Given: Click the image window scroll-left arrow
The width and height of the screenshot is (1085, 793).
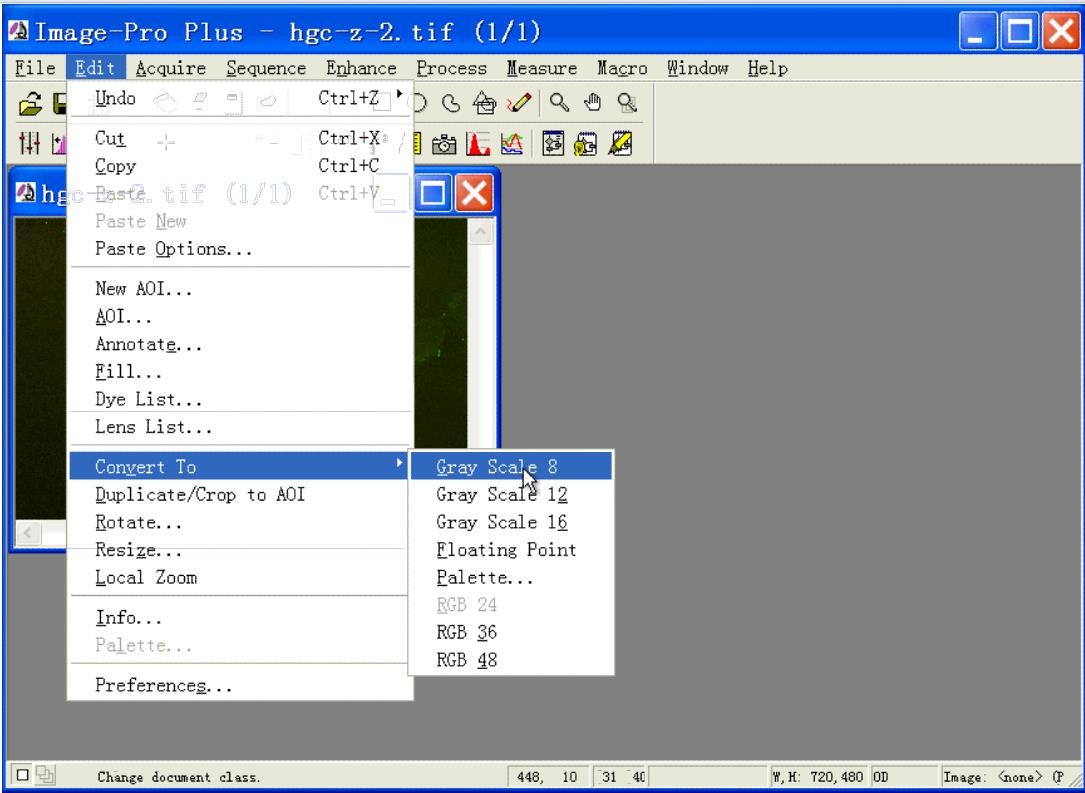Looking at the screenshot, I should [28, 533].
